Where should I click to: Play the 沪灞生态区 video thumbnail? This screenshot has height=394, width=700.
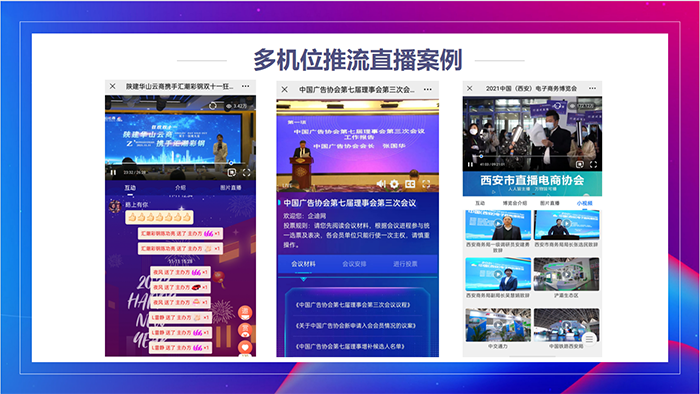[566, 274]
